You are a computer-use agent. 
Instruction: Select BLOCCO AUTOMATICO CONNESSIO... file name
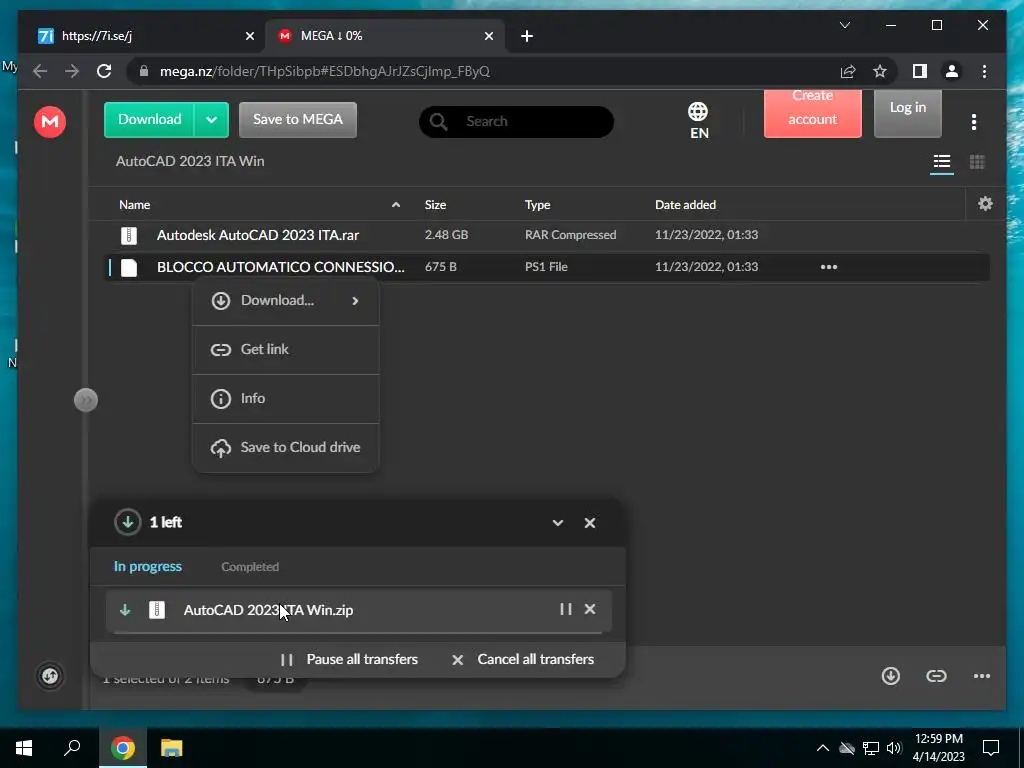(281, 267)
